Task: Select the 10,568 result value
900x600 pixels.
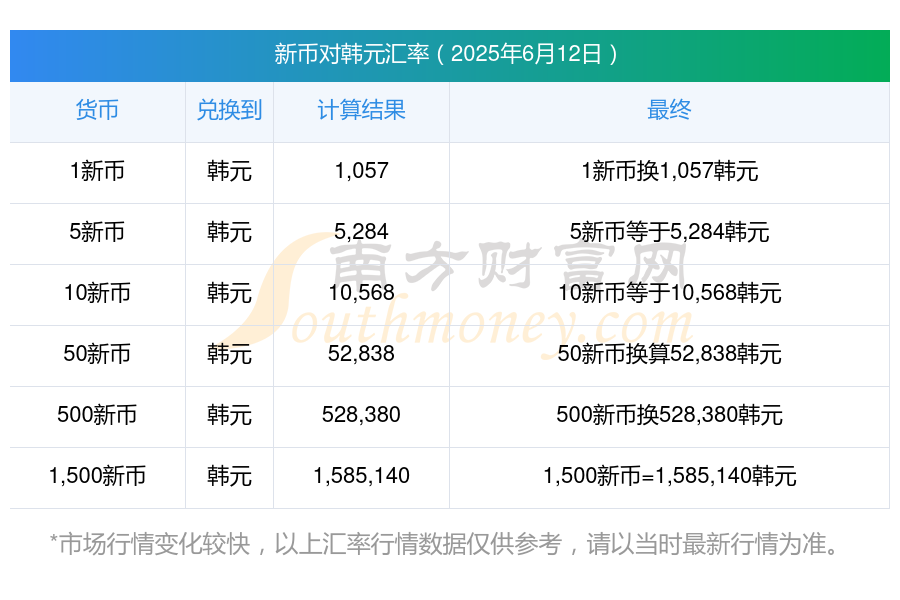Action: pos(362,292)
